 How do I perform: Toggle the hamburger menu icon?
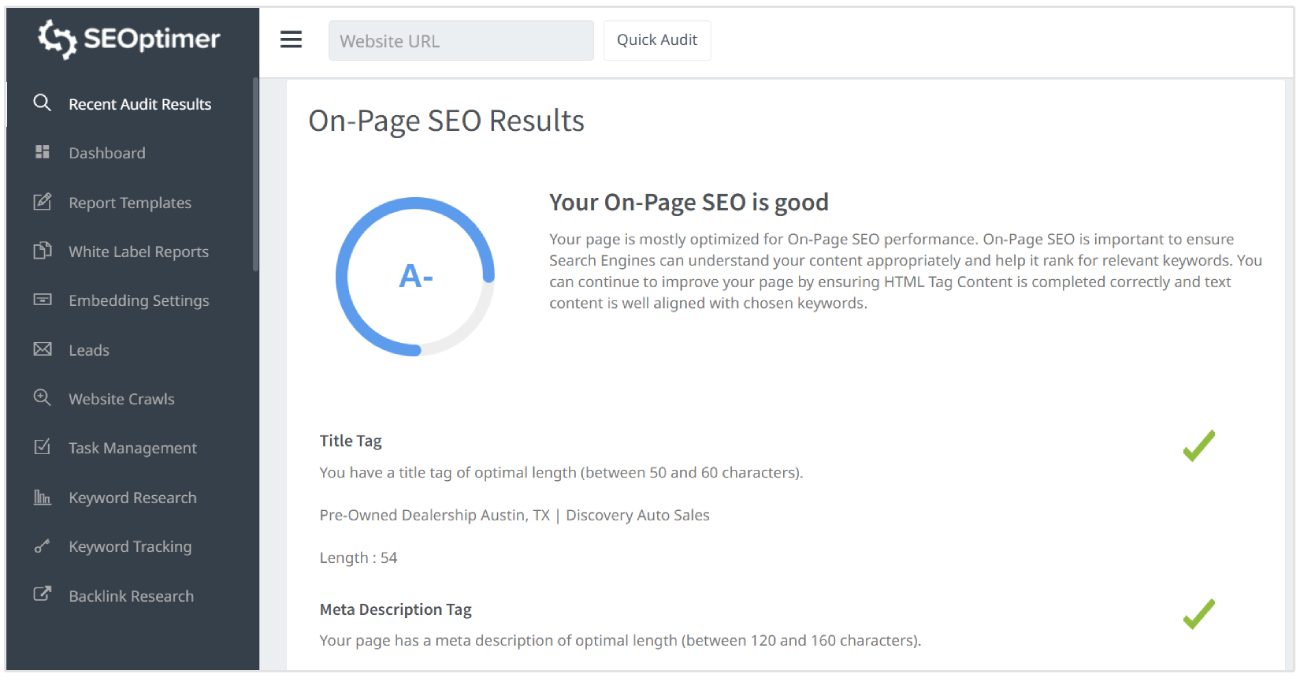[291, 40]
